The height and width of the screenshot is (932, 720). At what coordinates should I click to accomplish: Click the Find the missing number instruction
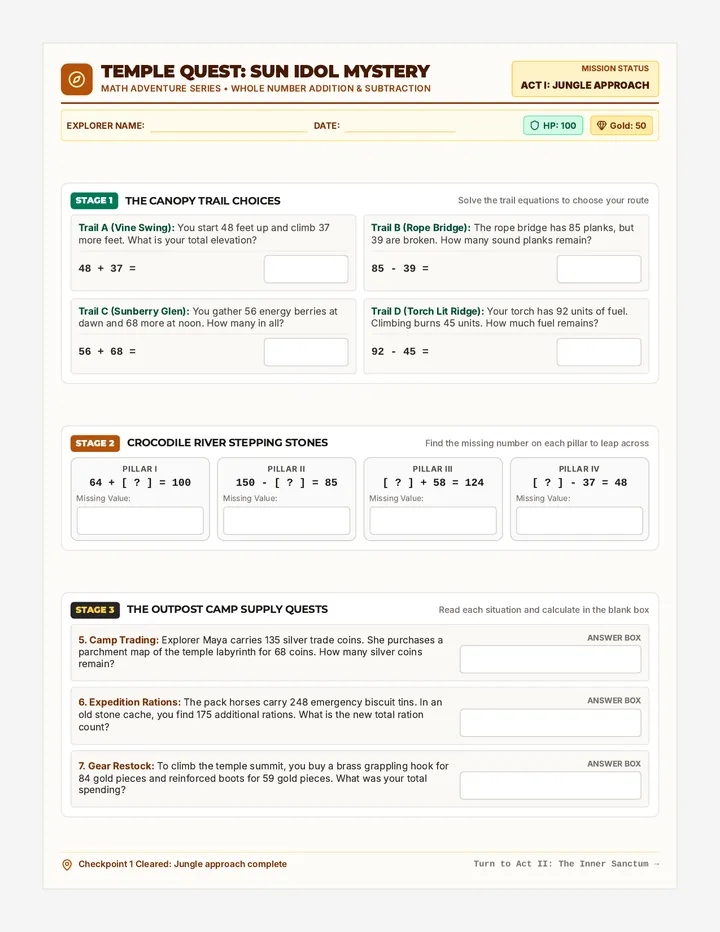point(537,443)
